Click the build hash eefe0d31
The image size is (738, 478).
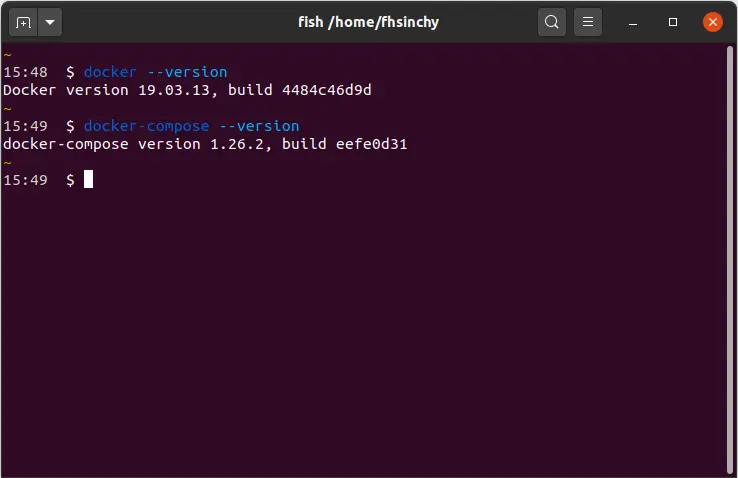(x=370, y=144)
